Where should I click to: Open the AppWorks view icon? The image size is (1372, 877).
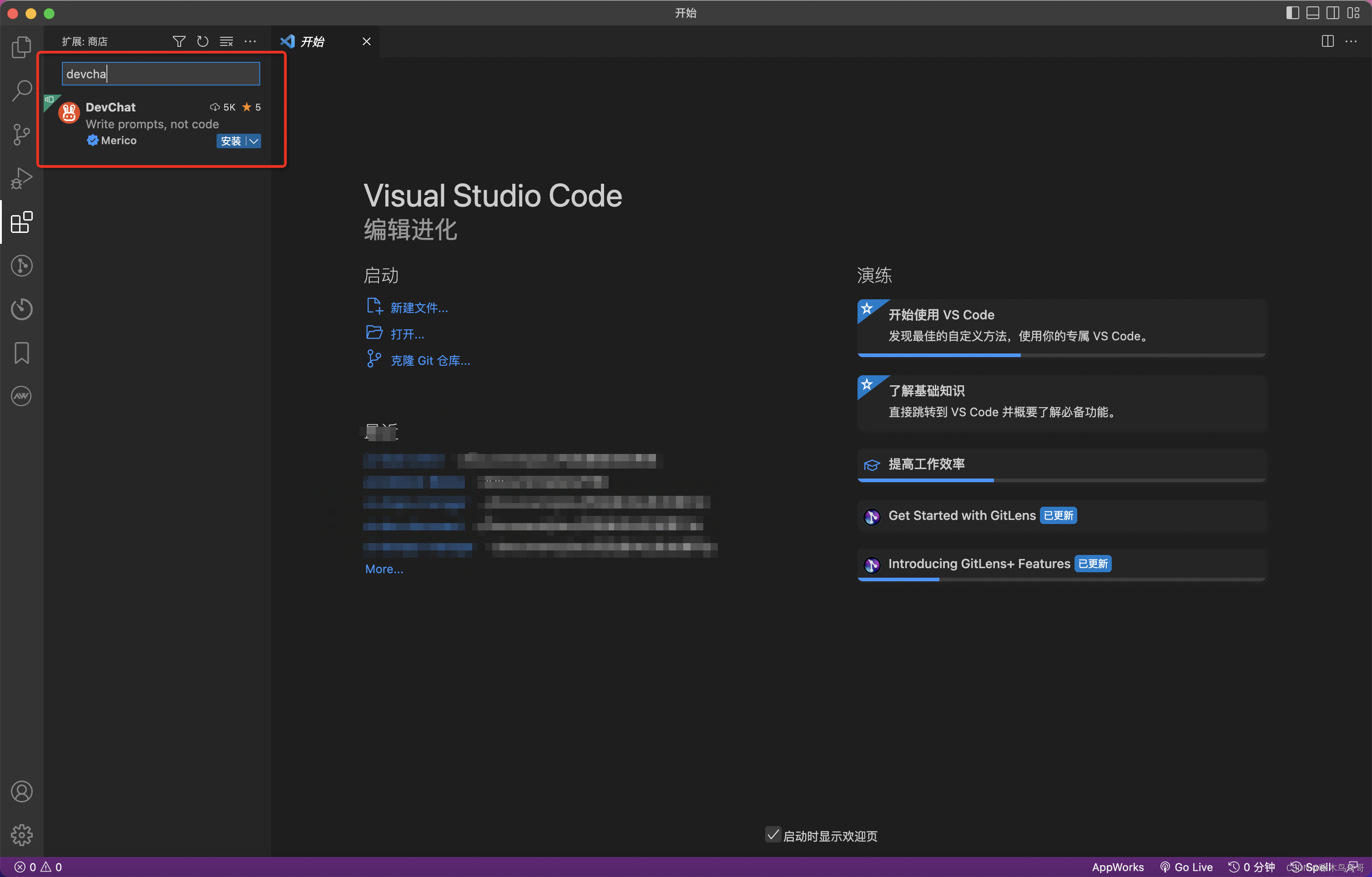(x=22, y=396)
